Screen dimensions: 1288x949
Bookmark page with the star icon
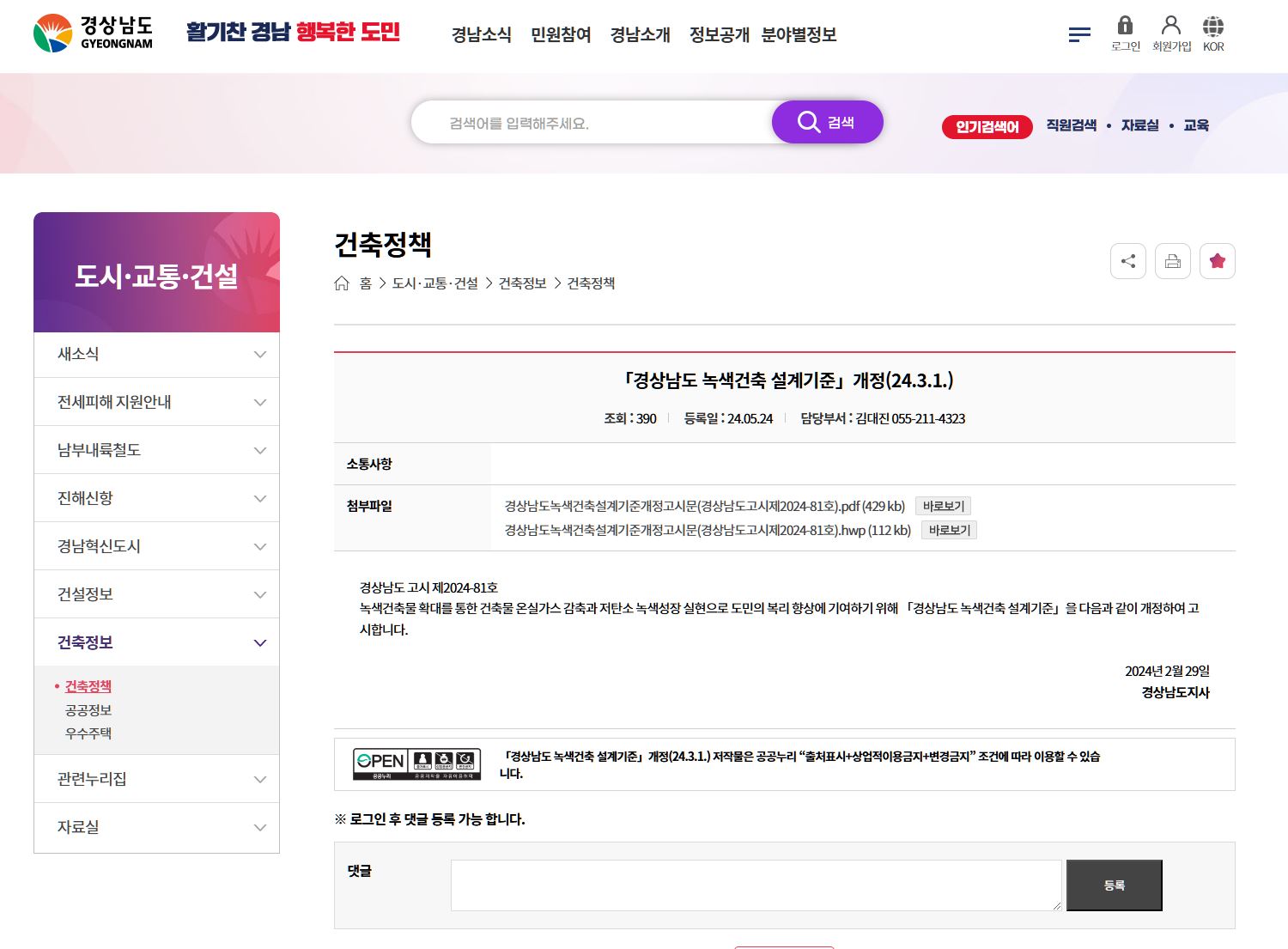pyautogui.click(x=1218, y=261)
